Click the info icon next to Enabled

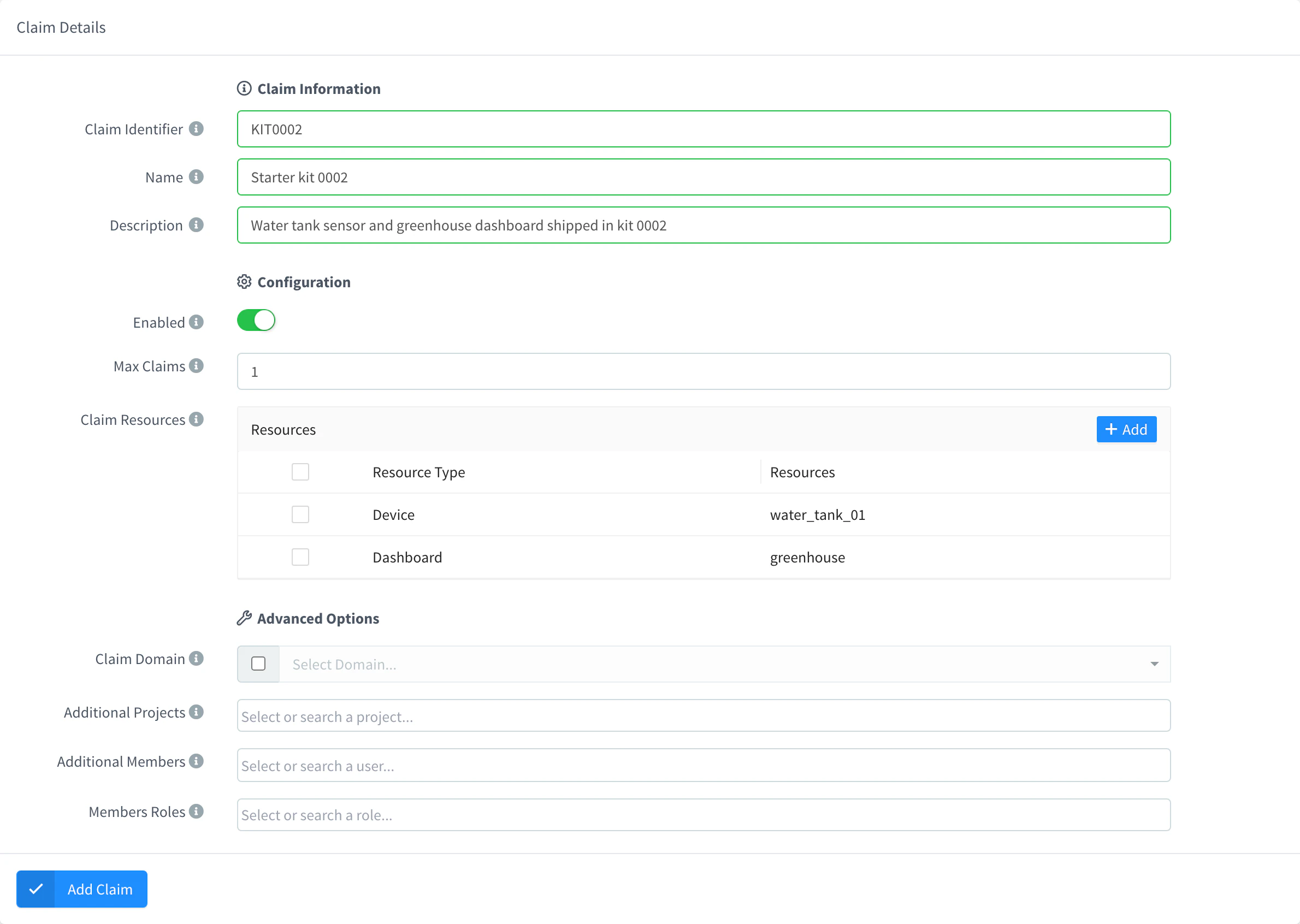196,322
